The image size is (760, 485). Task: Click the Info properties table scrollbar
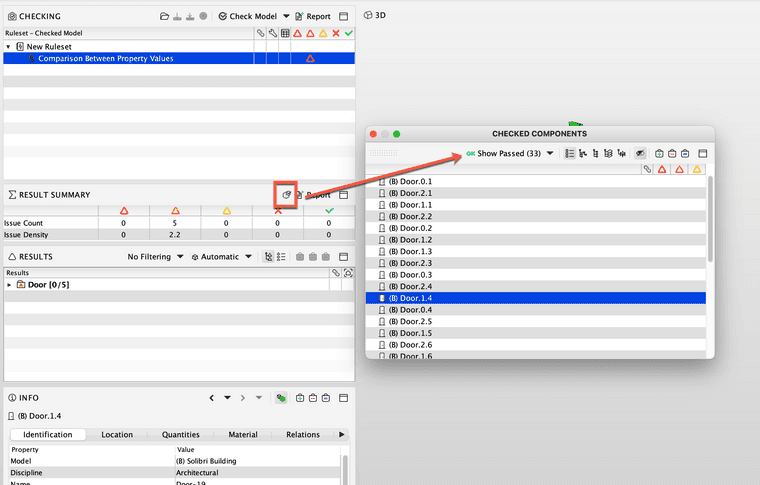[x=345, y=468]
